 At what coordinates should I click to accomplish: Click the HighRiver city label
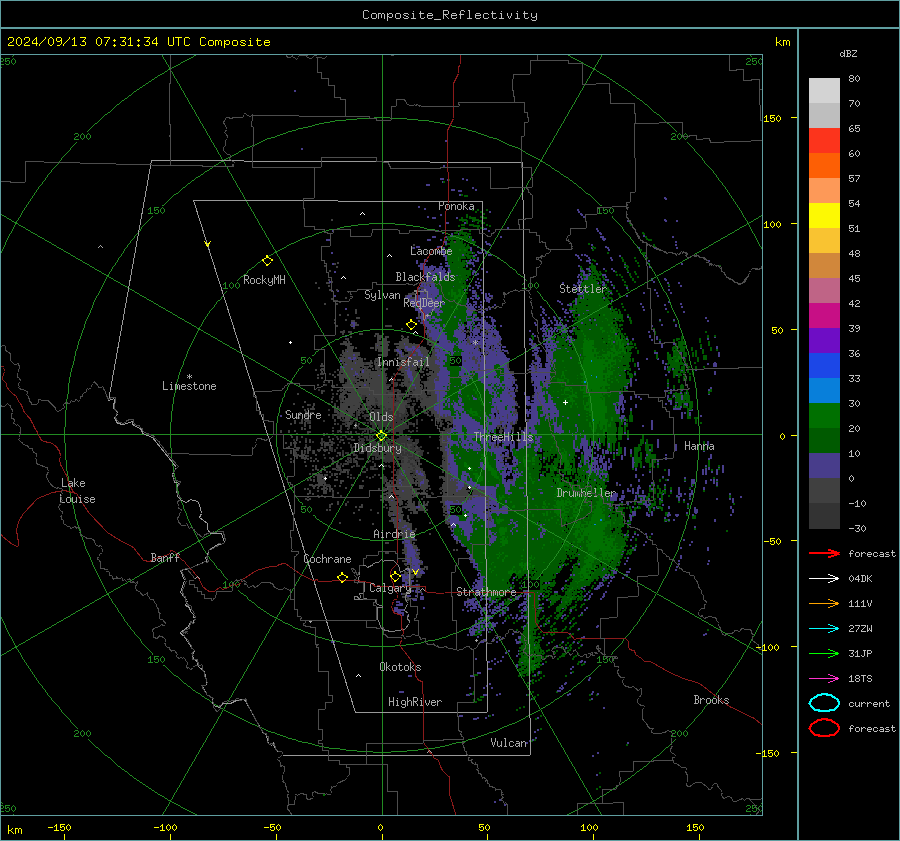[x=415, y=702]
